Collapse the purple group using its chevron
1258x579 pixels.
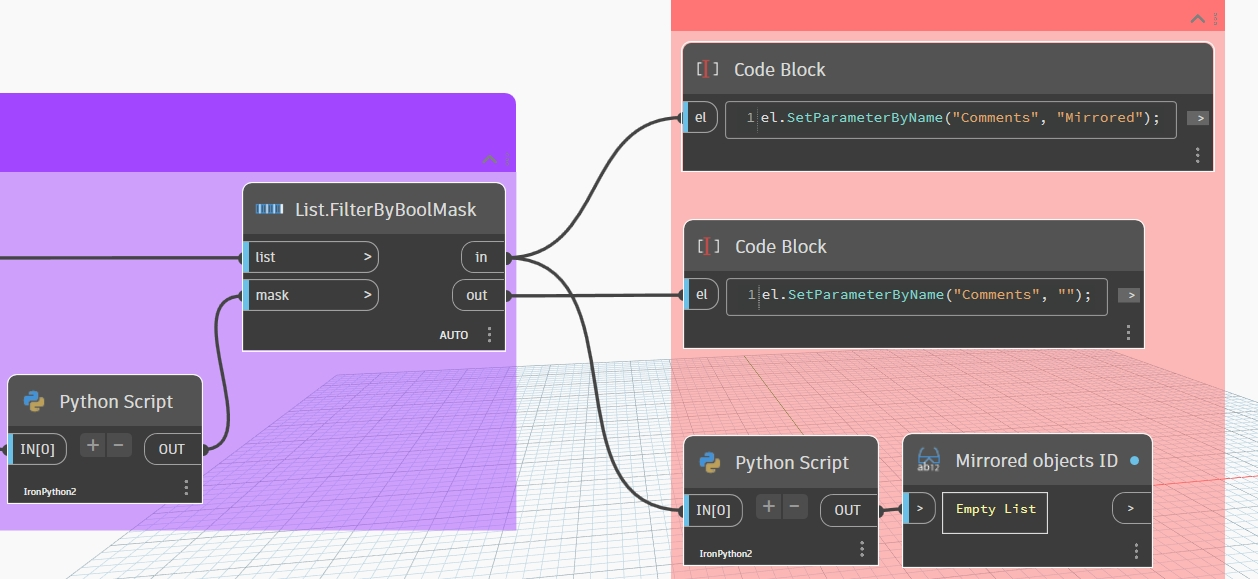[489, 159]
